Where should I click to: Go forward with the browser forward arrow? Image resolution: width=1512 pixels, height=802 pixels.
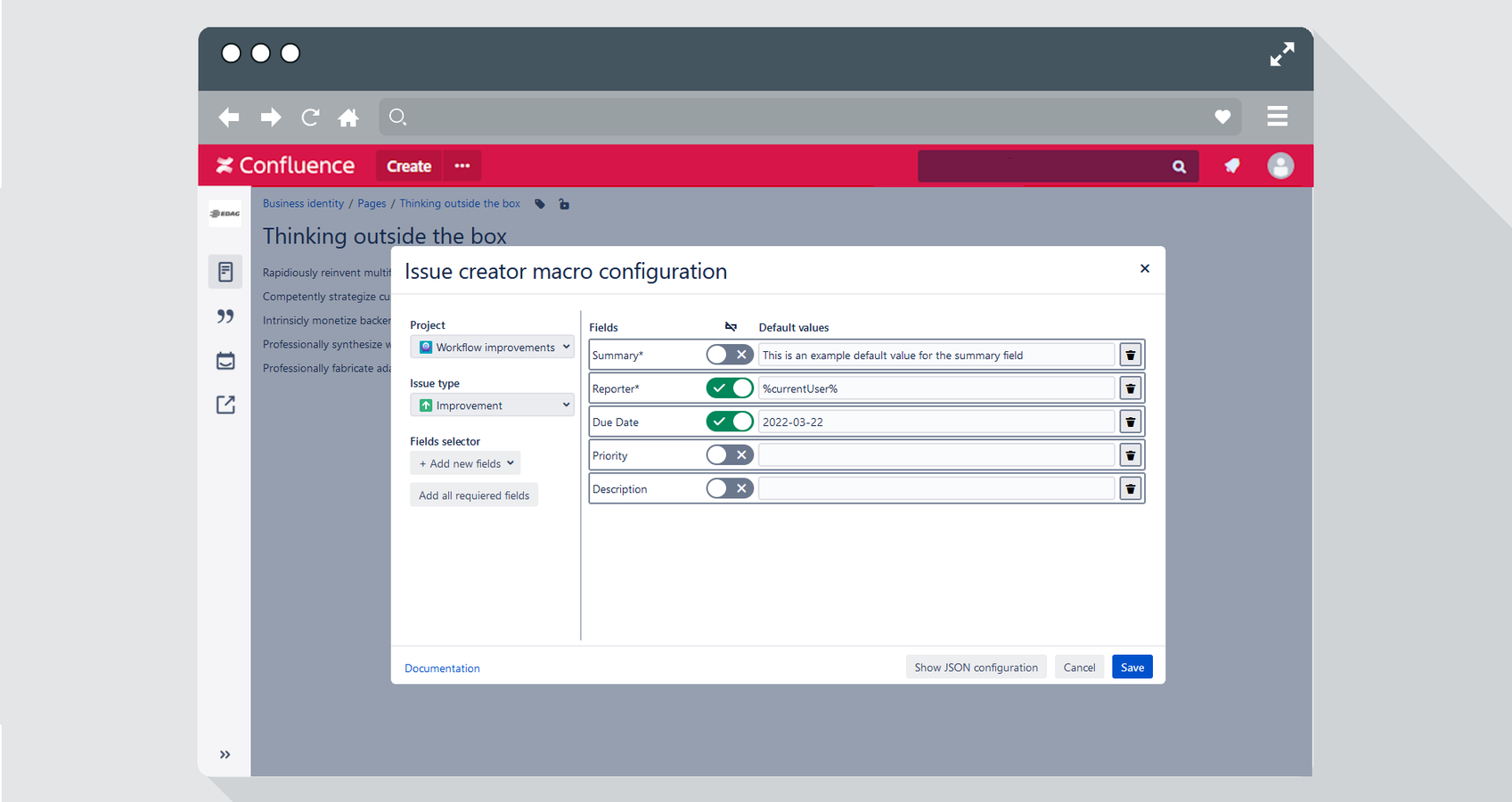[271, 117]
